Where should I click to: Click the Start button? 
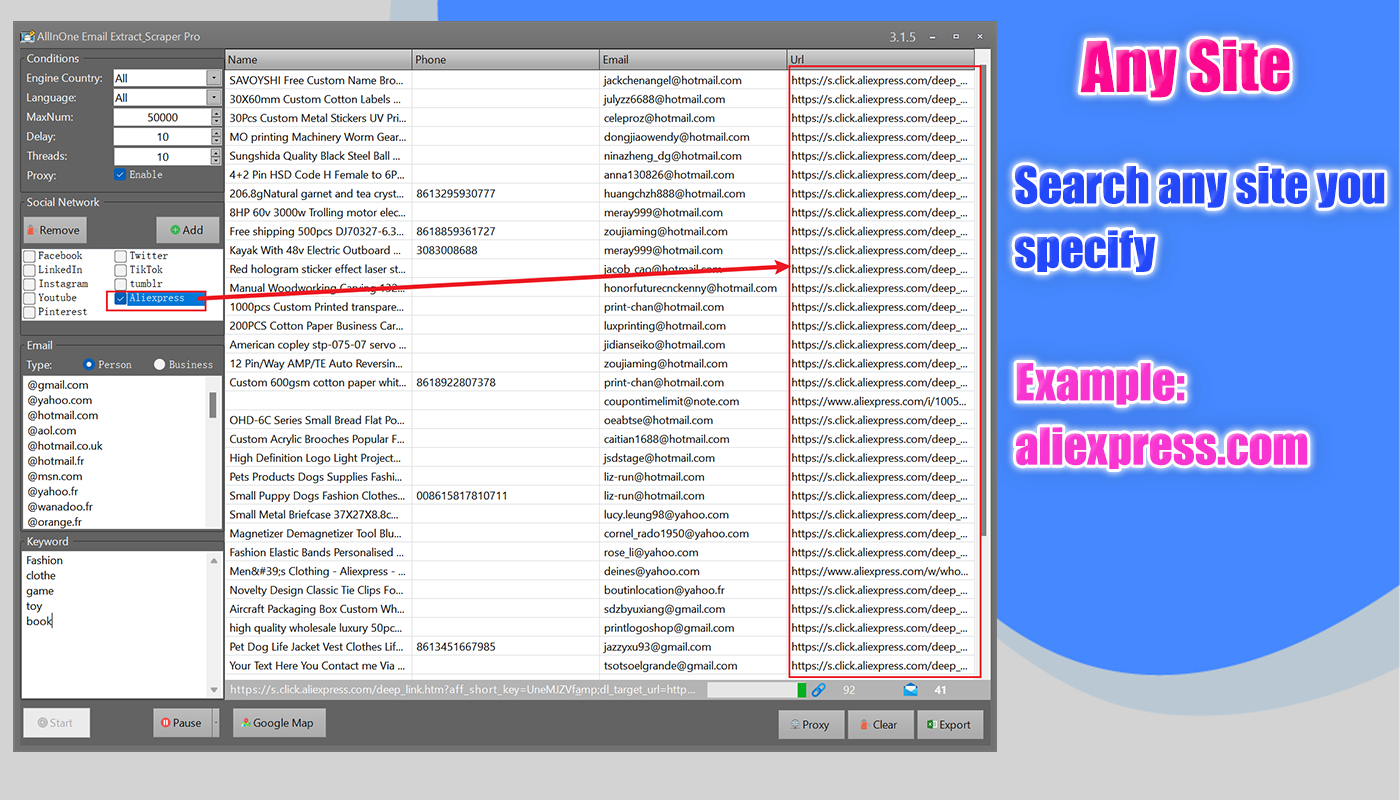55,722
